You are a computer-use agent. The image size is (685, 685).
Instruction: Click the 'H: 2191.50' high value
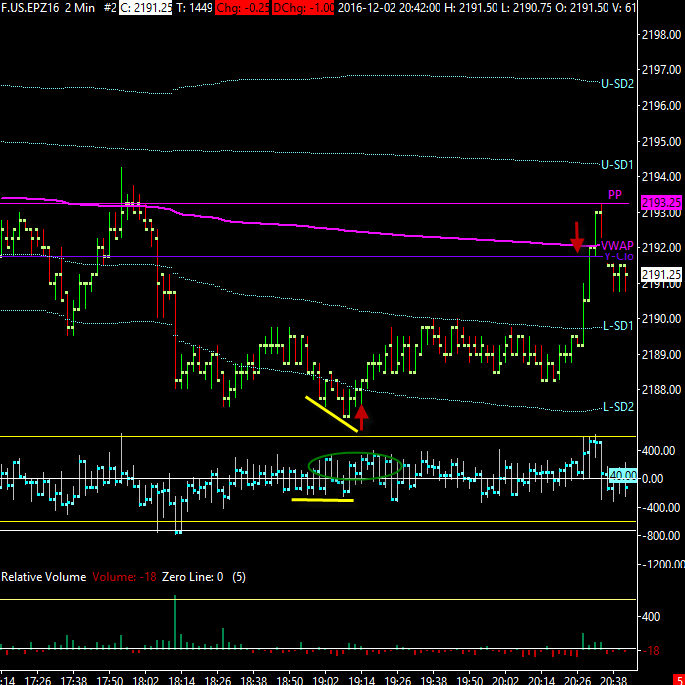471,7
